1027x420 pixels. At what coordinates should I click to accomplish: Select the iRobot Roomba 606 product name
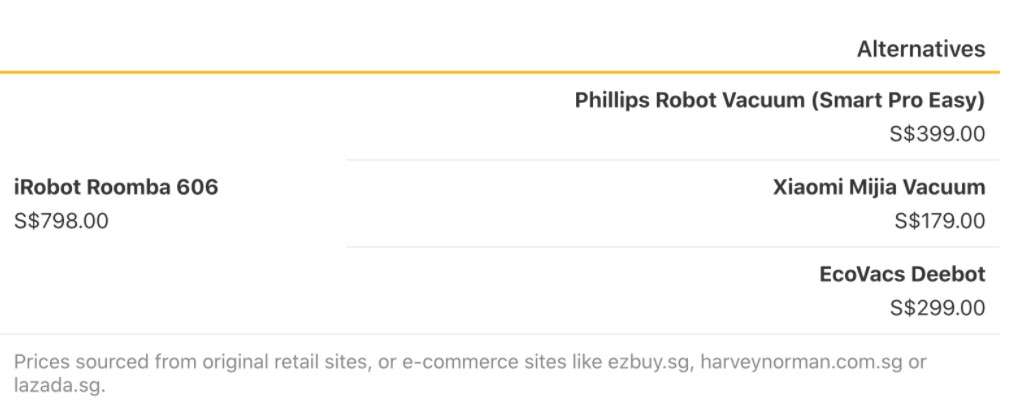pyautogui.click(x=116, y=187)
